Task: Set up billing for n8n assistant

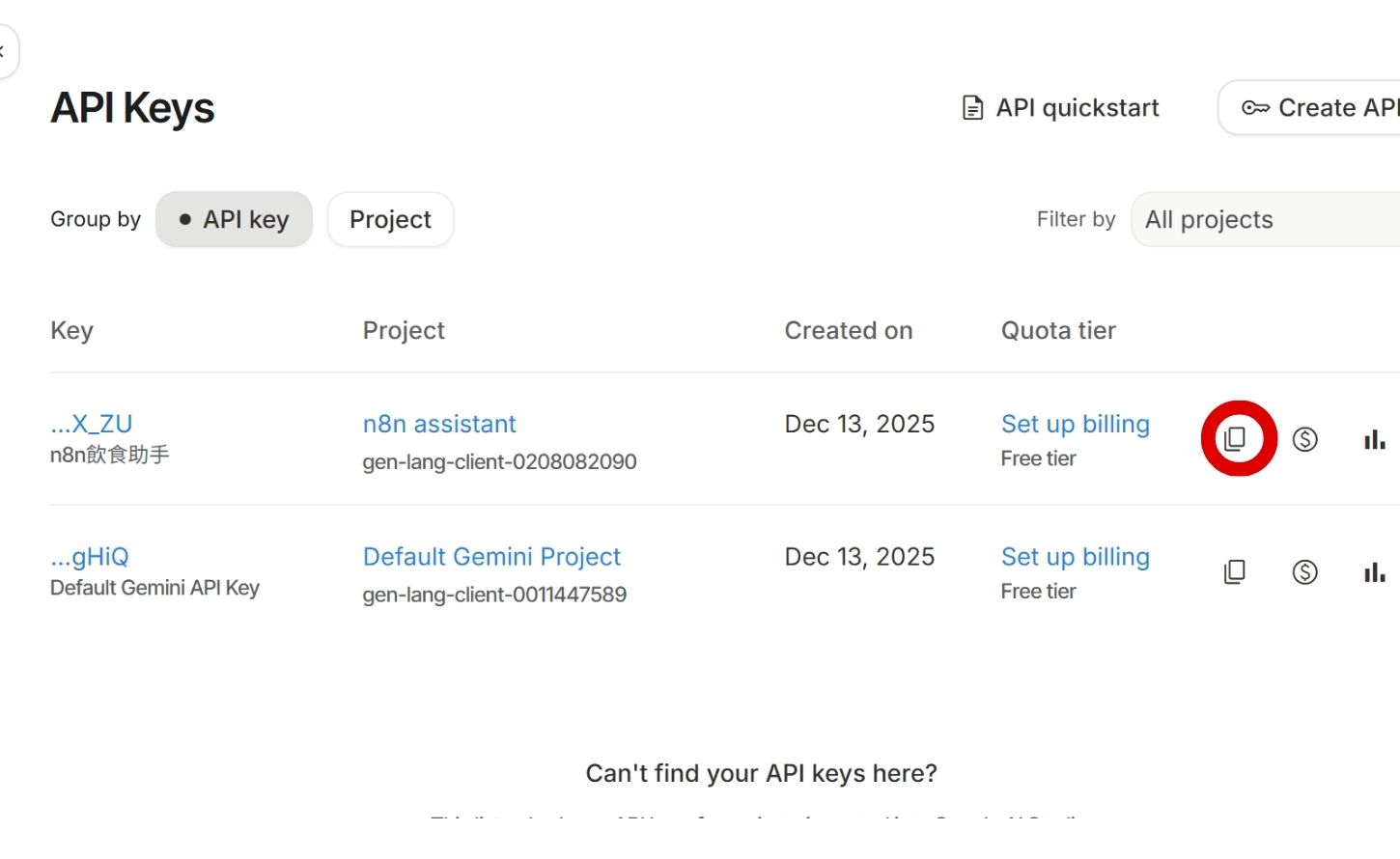Action: click(1075, 424)
